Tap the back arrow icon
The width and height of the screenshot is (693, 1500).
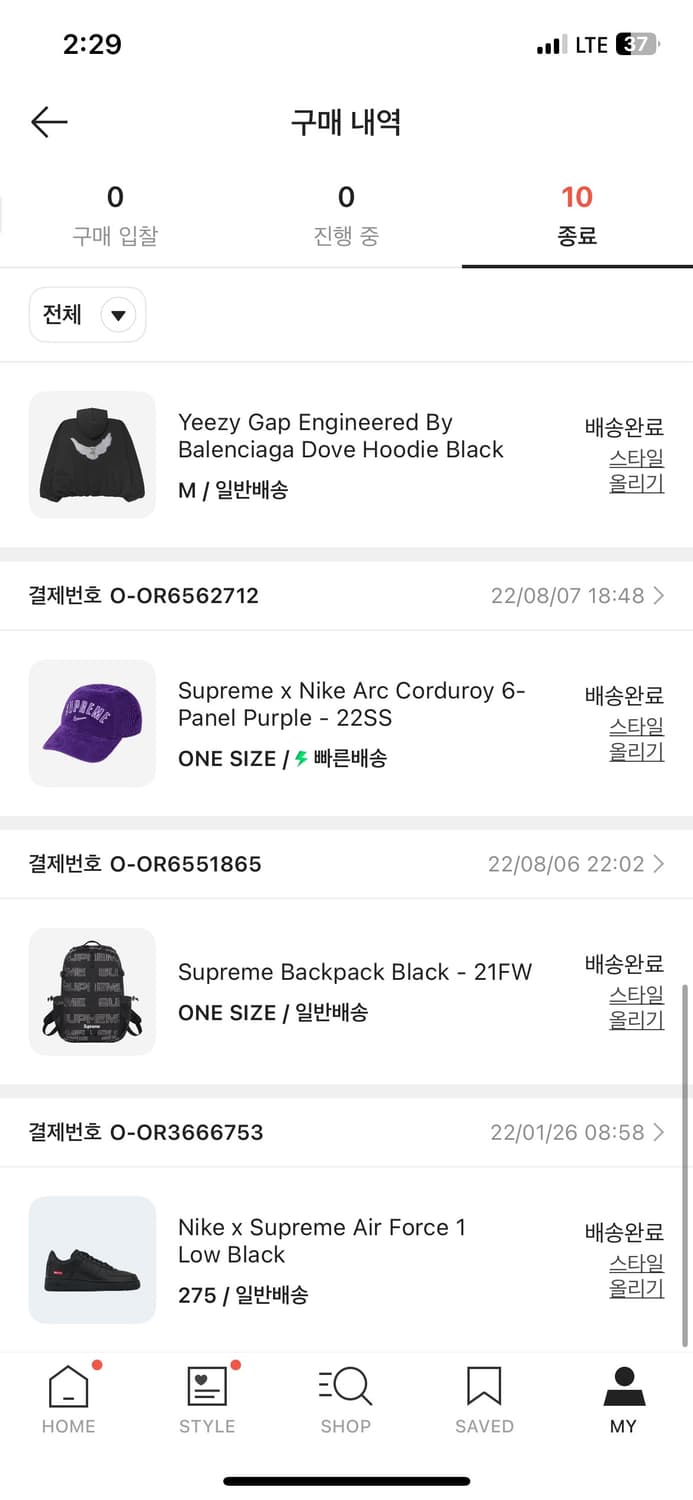coord(49,122)
